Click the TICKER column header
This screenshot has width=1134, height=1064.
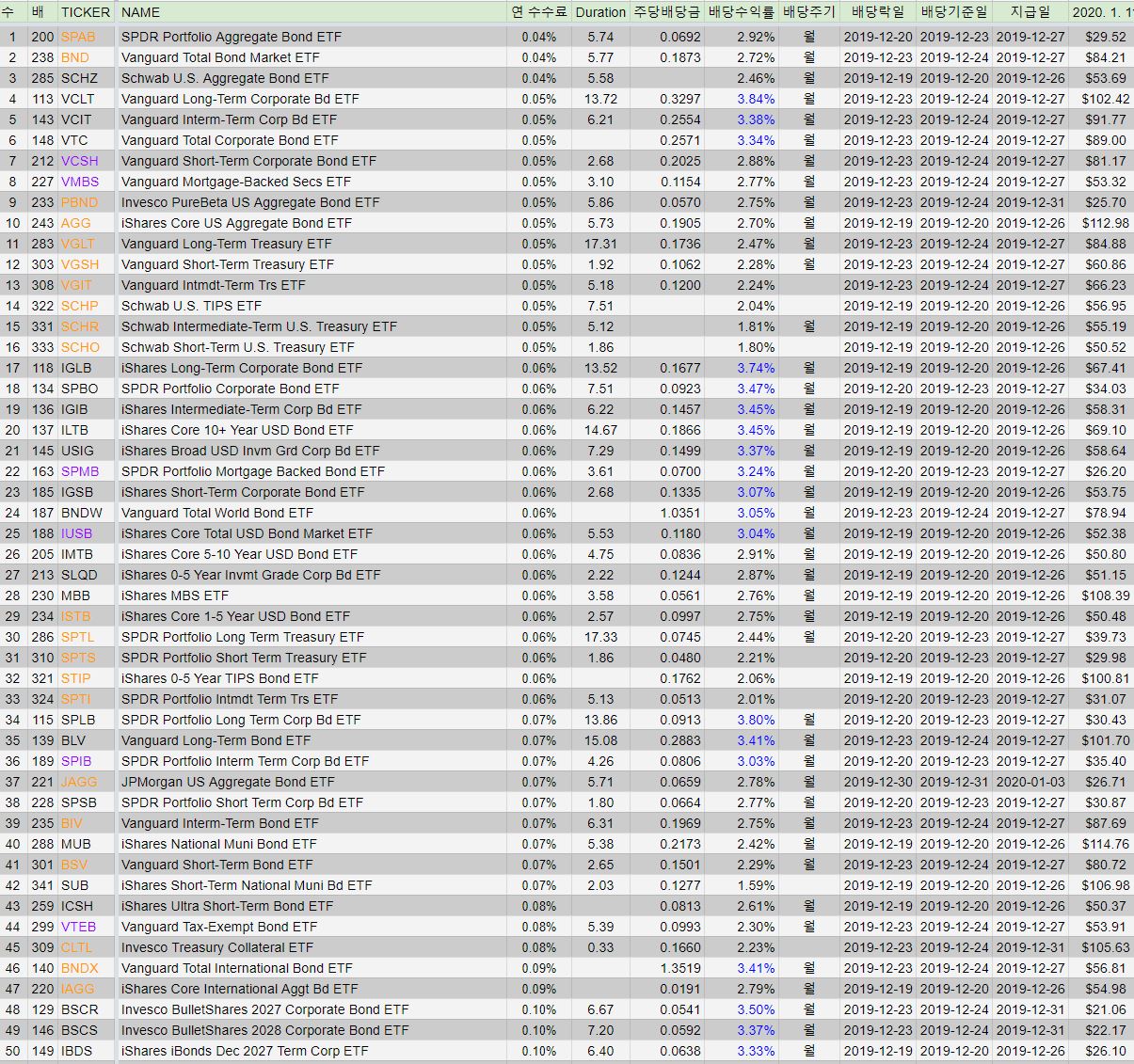86,12
